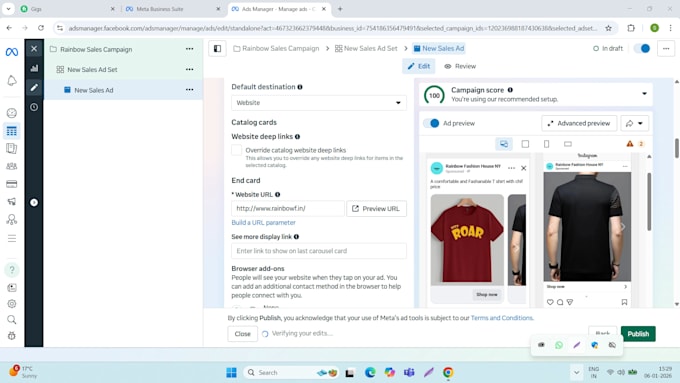Image resolution: width=680 pixels, height=383 pixels.
Task: Open the Windows Start button
Action: click(x=232, y=372)
